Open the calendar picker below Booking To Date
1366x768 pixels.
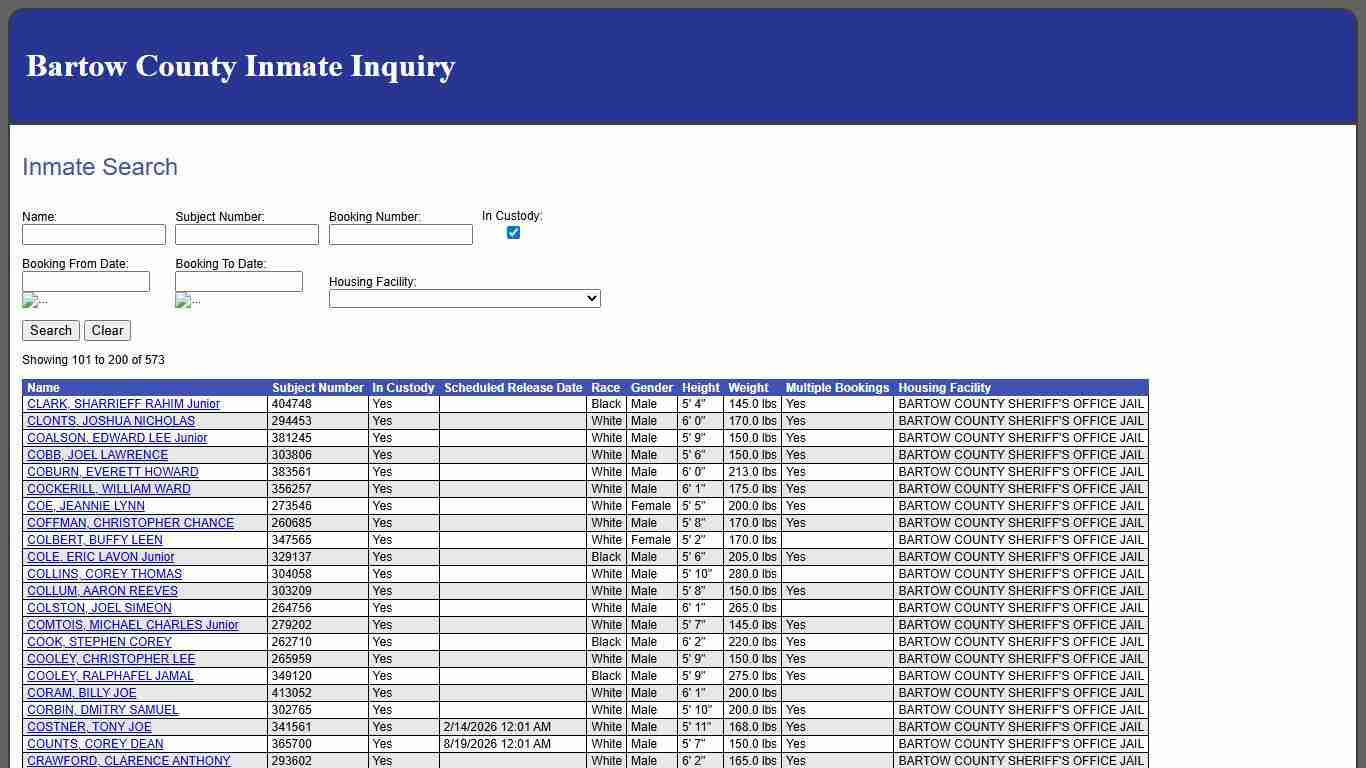pos(186,300)
